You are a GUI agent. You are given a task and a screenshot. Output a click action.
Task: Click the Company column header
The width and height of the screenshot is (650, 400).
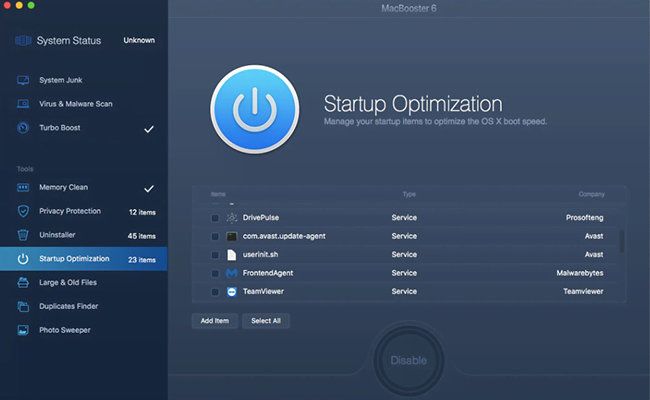pyautogui.click(x=592, y=194)
